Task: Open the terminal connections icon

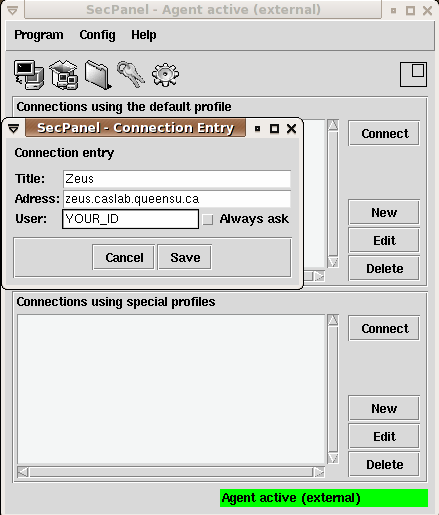Action: [29, 75]
